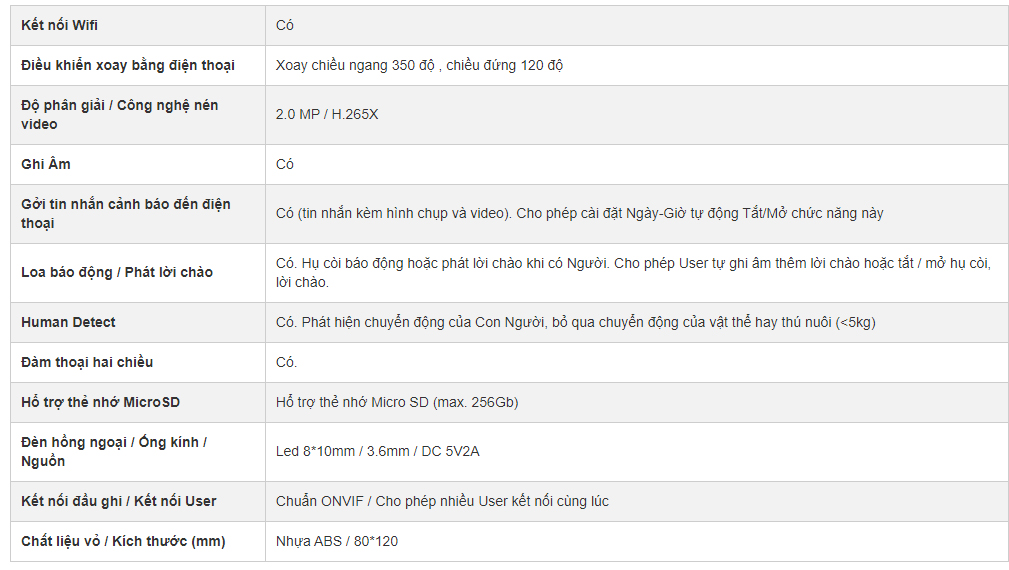The width and height of the screenshot is (1009, 570).
Task: Click the 'Hỗ trợ thẻ nhớ MicroSD' label
Action: [x=100, y=402]
